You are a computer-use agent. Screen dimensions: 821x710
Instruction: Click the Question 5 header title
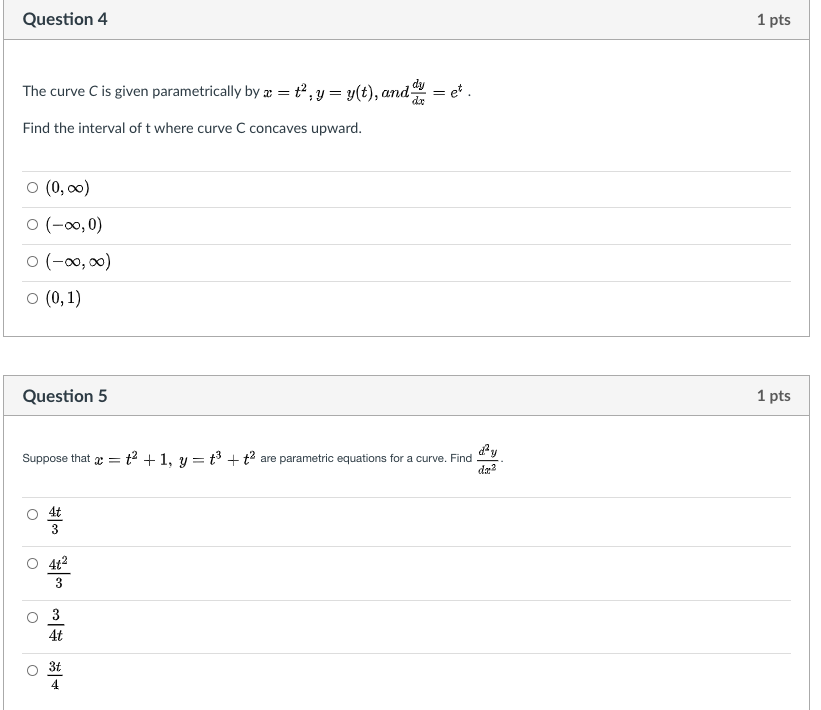[x=65, y=395]
